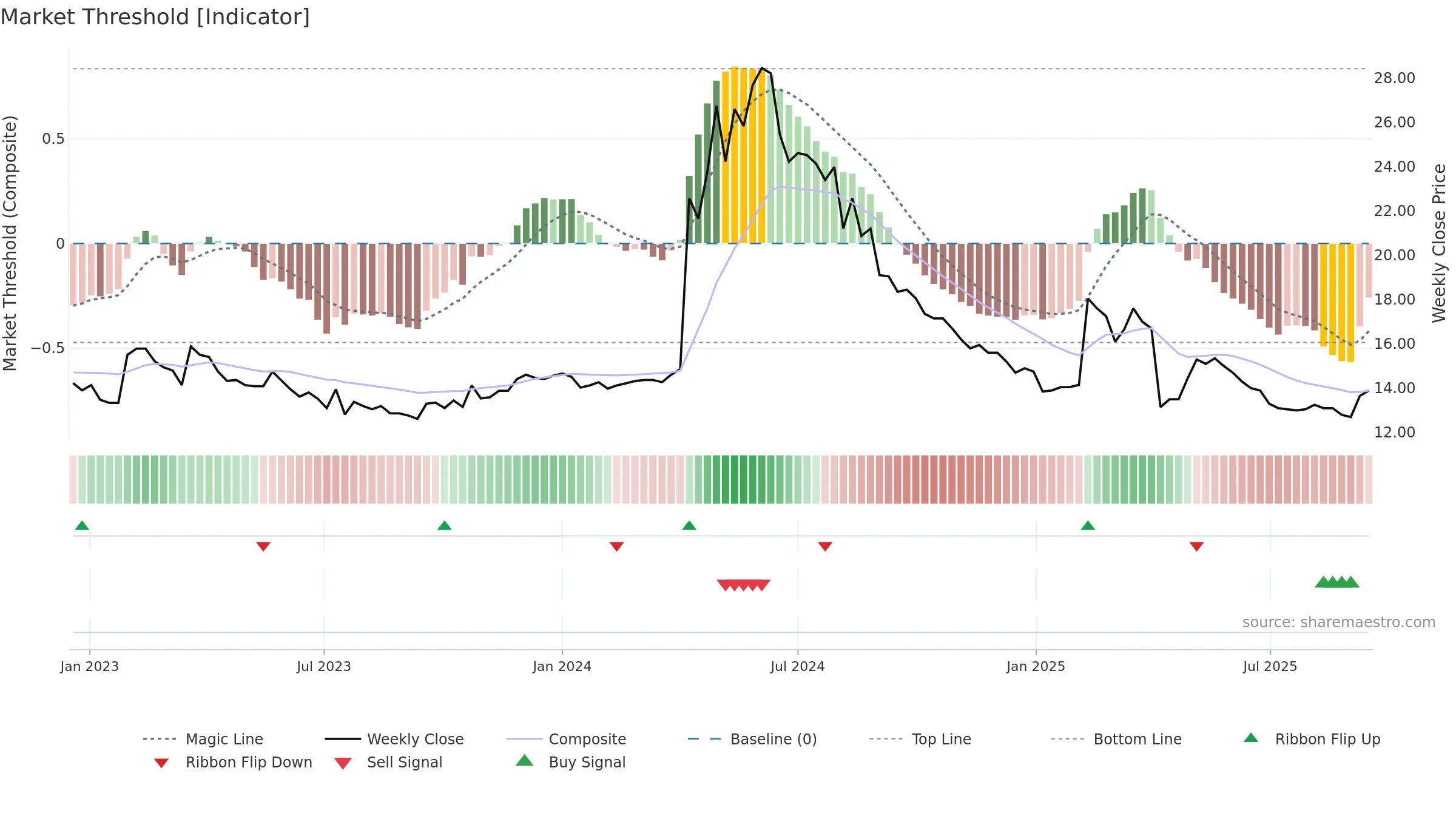This screenshot has width=1456, height=819.
Task: Toggle the Top Line legend entry
Action: pyautogui.click(x=920, y=739)
